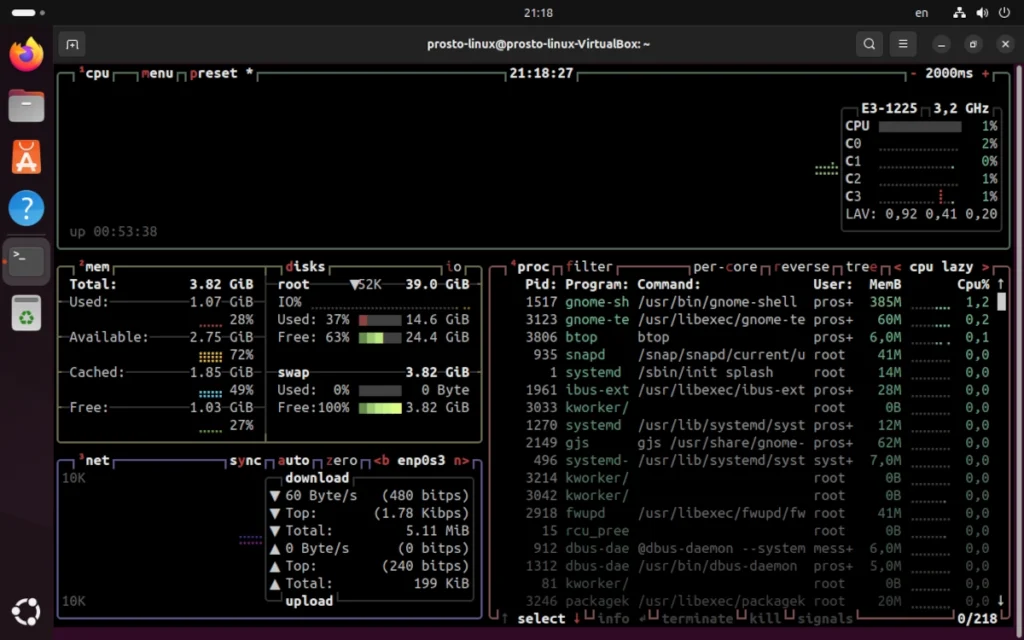This screenshot has width=1024, height=640.
Task: Toggle zero reset of net totals
Action: click(342, 460)
